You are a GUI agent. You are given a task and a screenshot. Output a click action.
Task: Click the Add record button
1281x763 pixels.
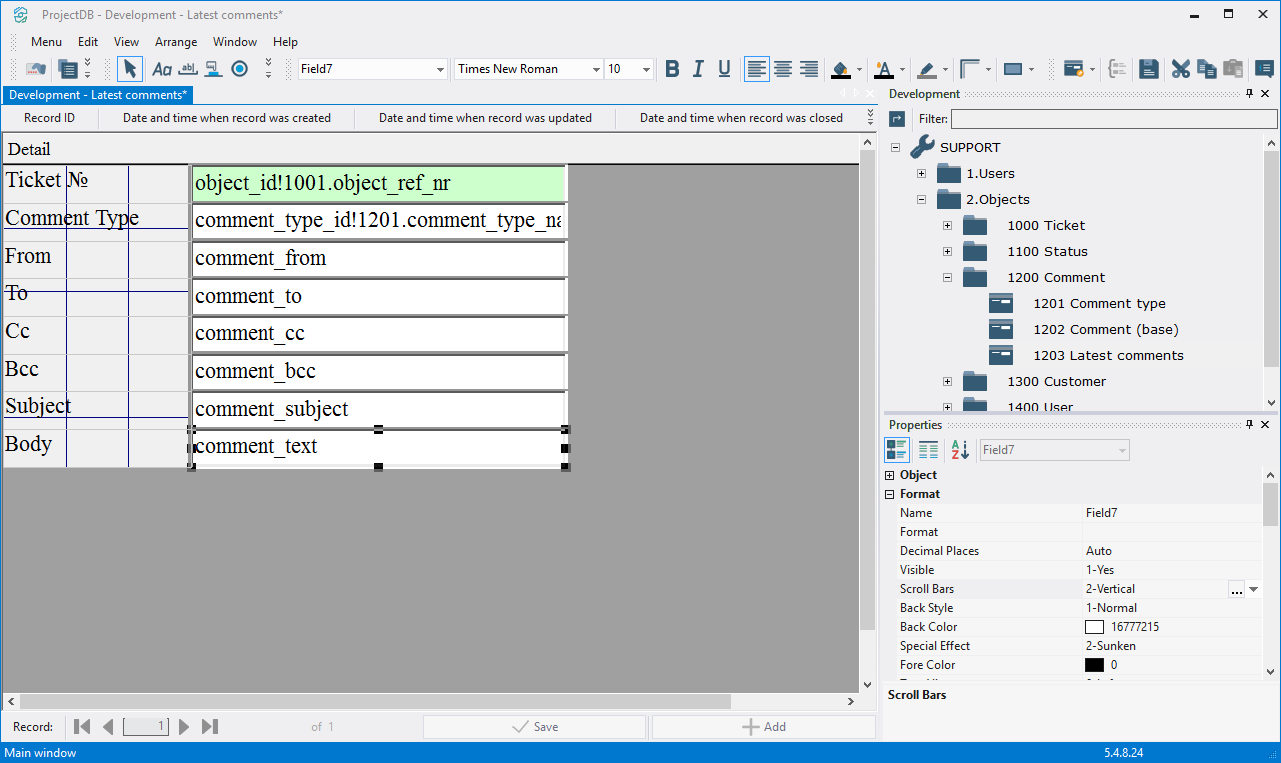763,727
